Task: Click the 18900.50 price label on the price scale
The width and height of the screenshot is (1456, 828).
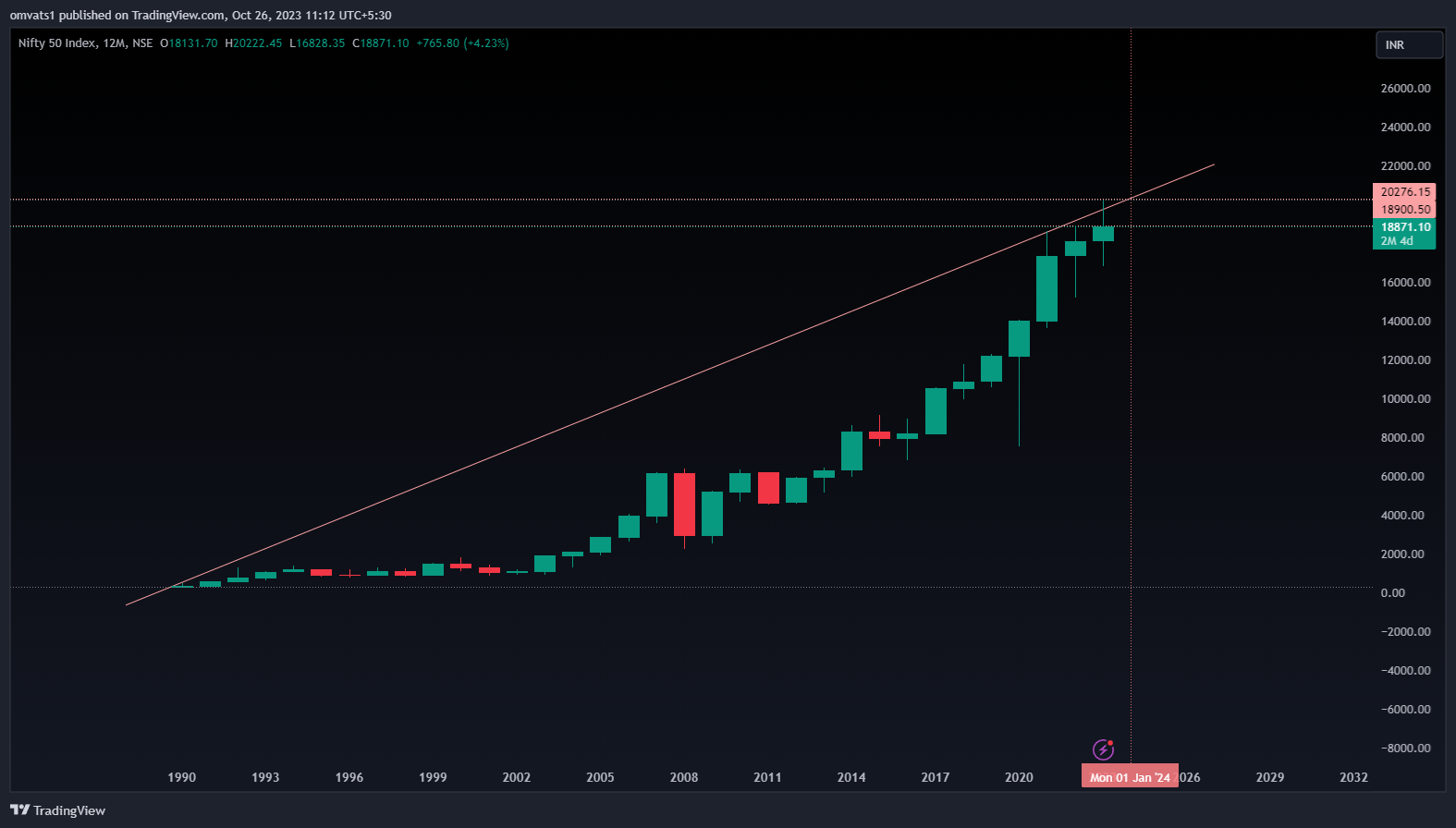Action: pos(1404,210)
